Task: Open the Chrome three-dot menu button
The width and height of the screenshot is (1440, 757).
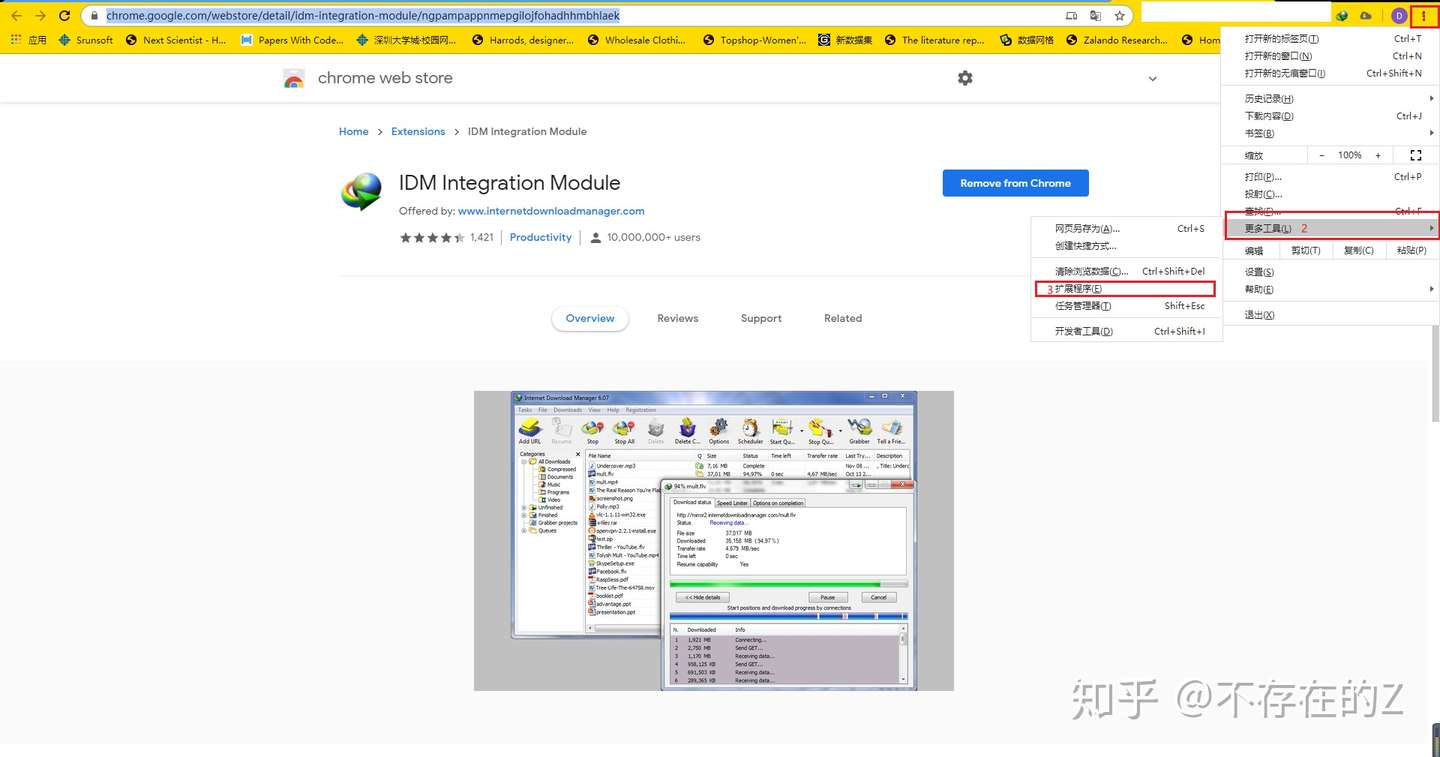Action: (1424, 16)
